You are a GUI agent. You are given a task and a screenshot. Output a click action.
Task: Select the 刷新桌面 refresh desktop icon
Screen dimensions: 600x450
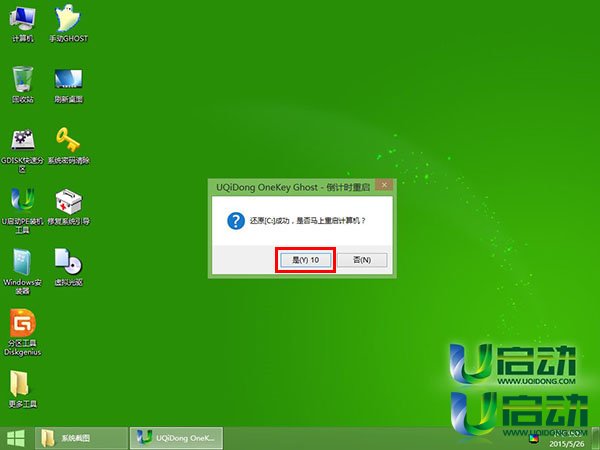[x=68, y=85]
